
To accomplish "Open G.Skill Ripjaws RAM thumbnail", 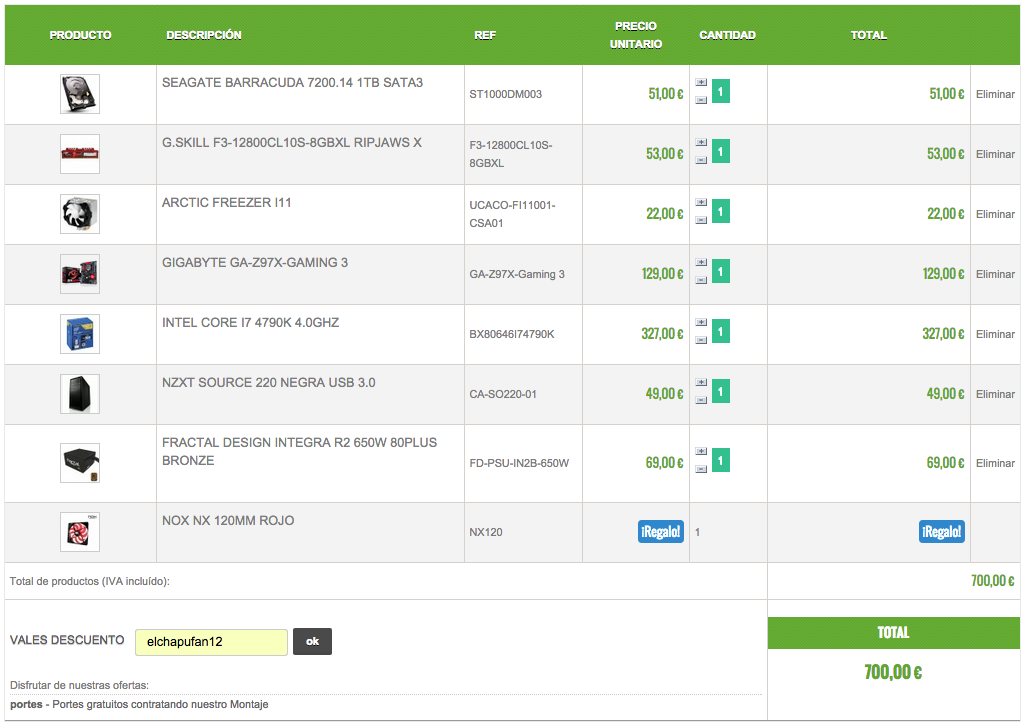I will (x=80, y=154).
